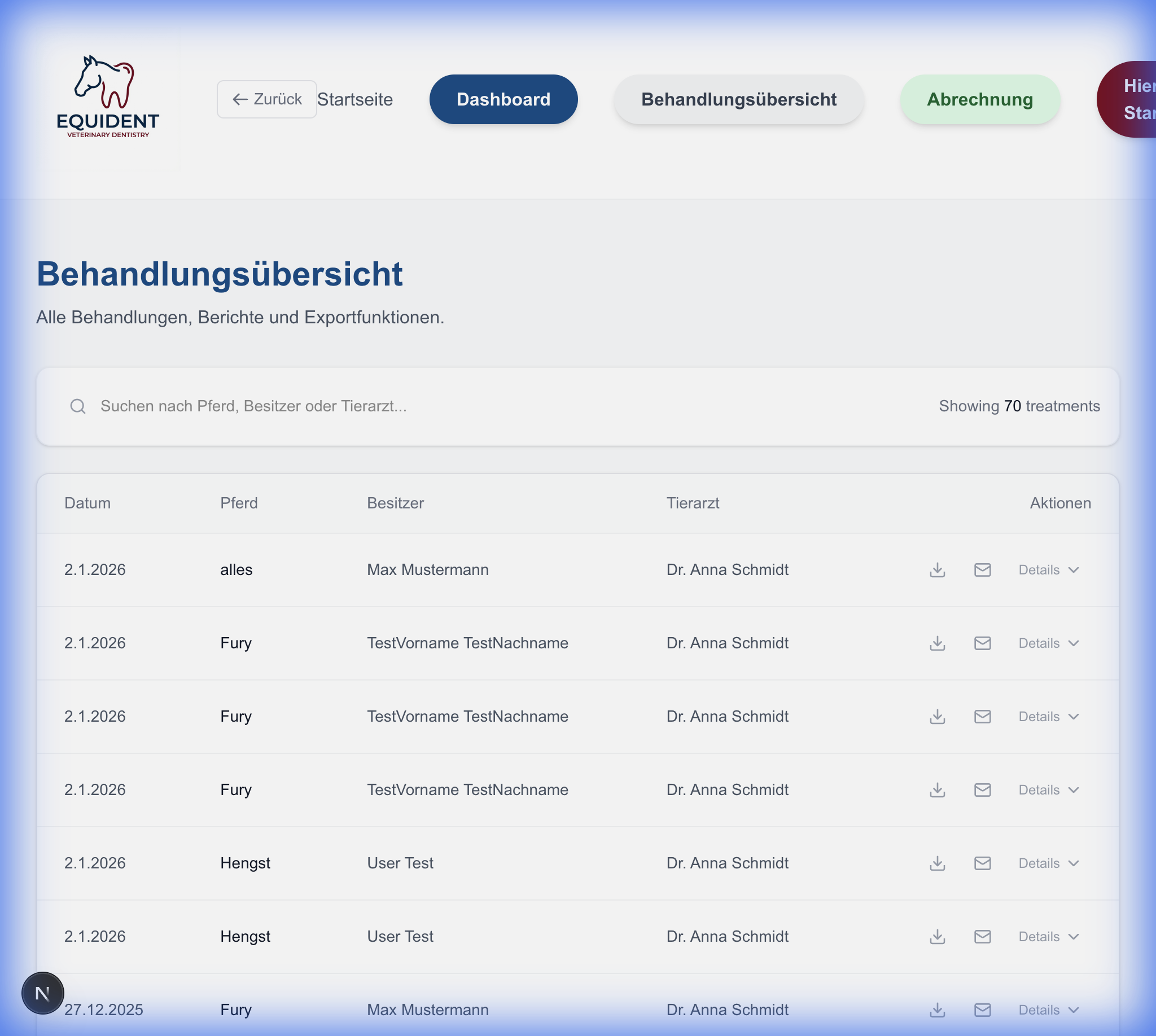The image size is (1156, 1036).
Task: Download report for second Hengst row
Action: (x=938, y=936)
